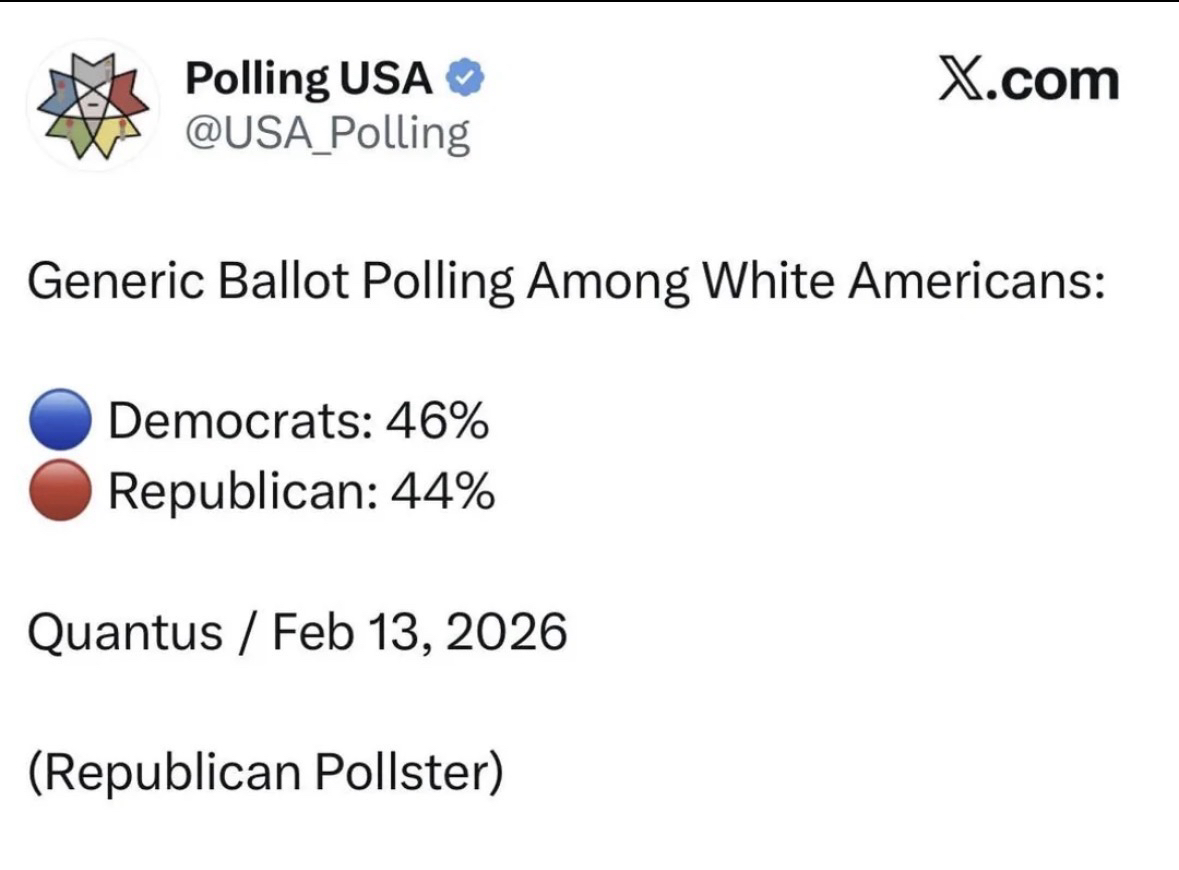Click the Republican: 44% line
This screenshot has height=870, width=1179.
(300, 492)
